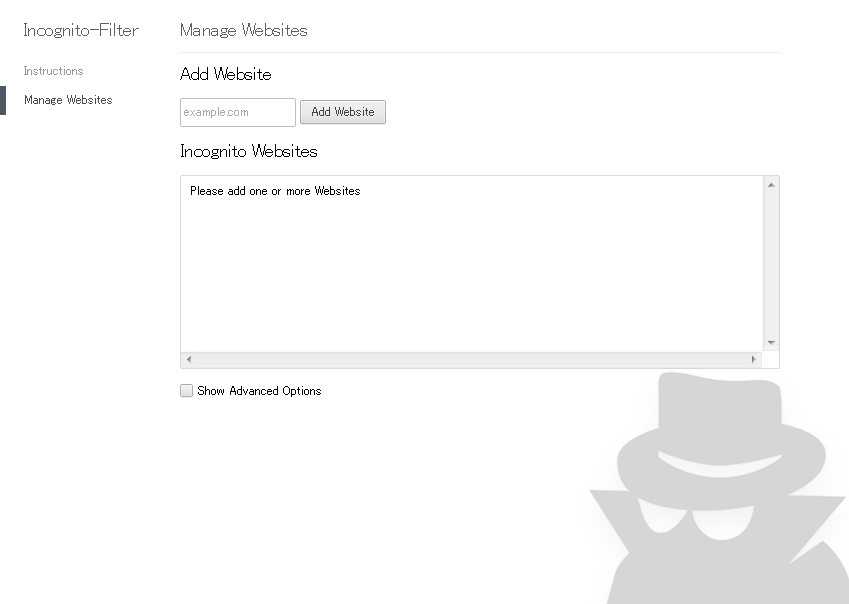Select Manage Websites in the sidebar
This screenshot has width=849, height=604.
click(68, 100)
